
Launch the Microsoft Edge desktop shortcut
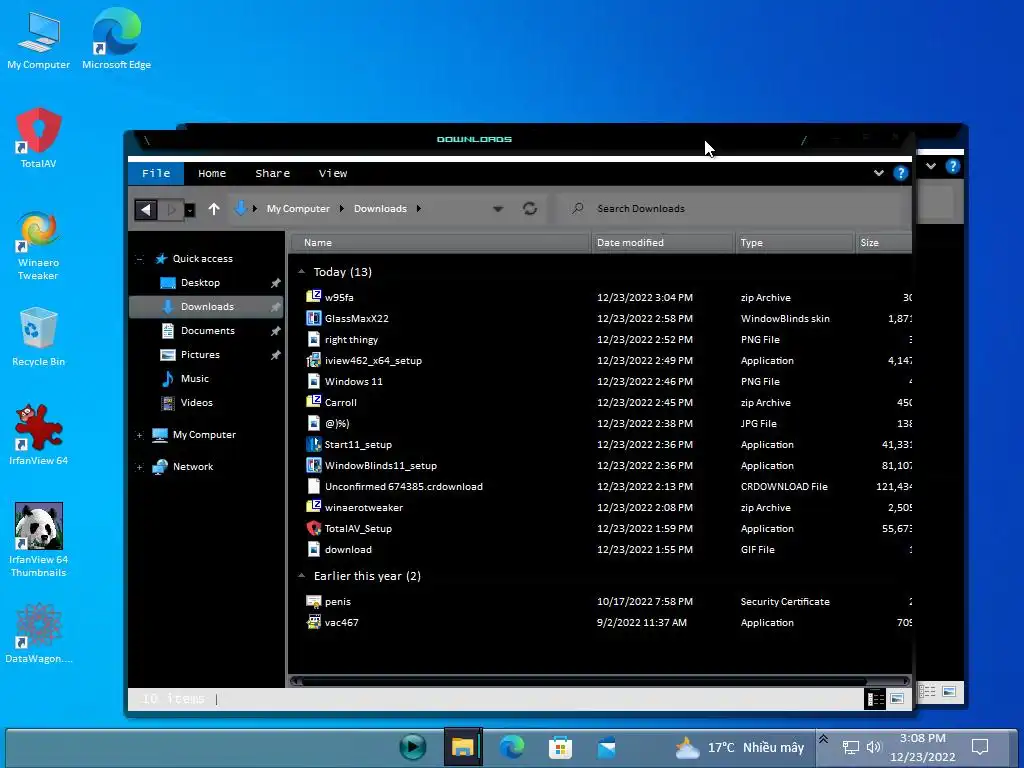point(116,40)
